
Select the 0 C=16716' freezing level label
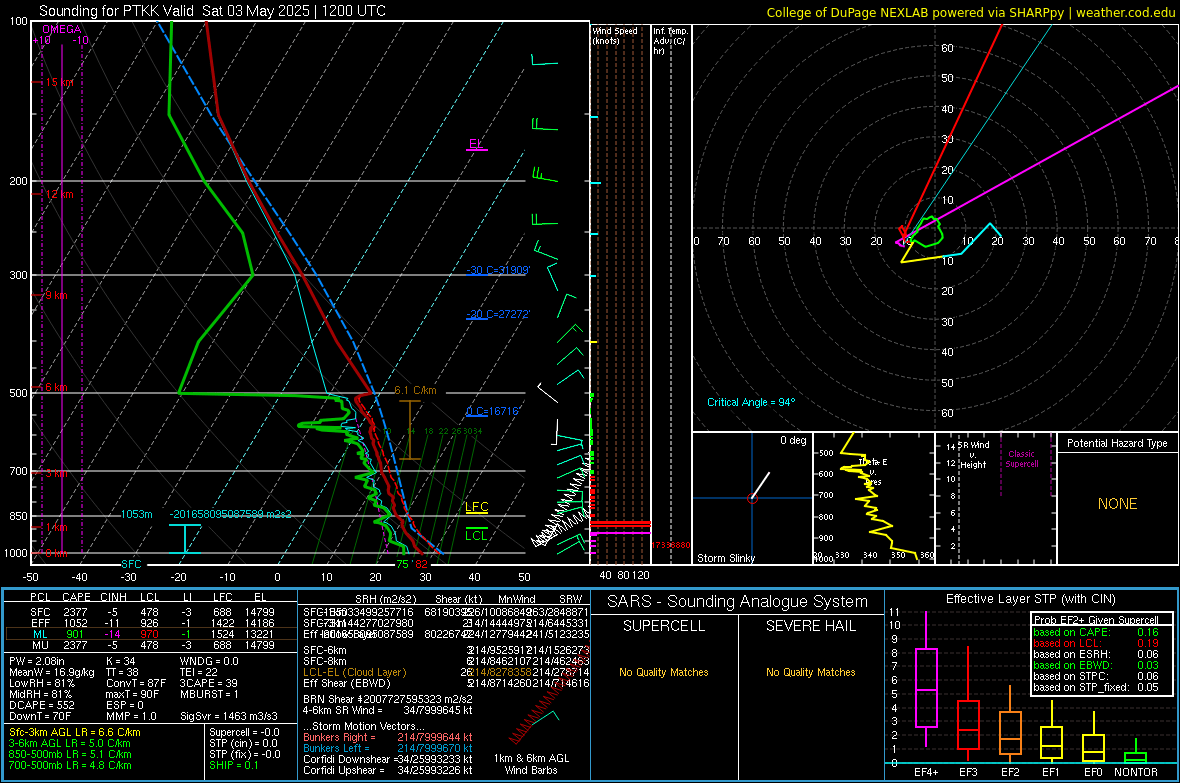pos(493,411)
